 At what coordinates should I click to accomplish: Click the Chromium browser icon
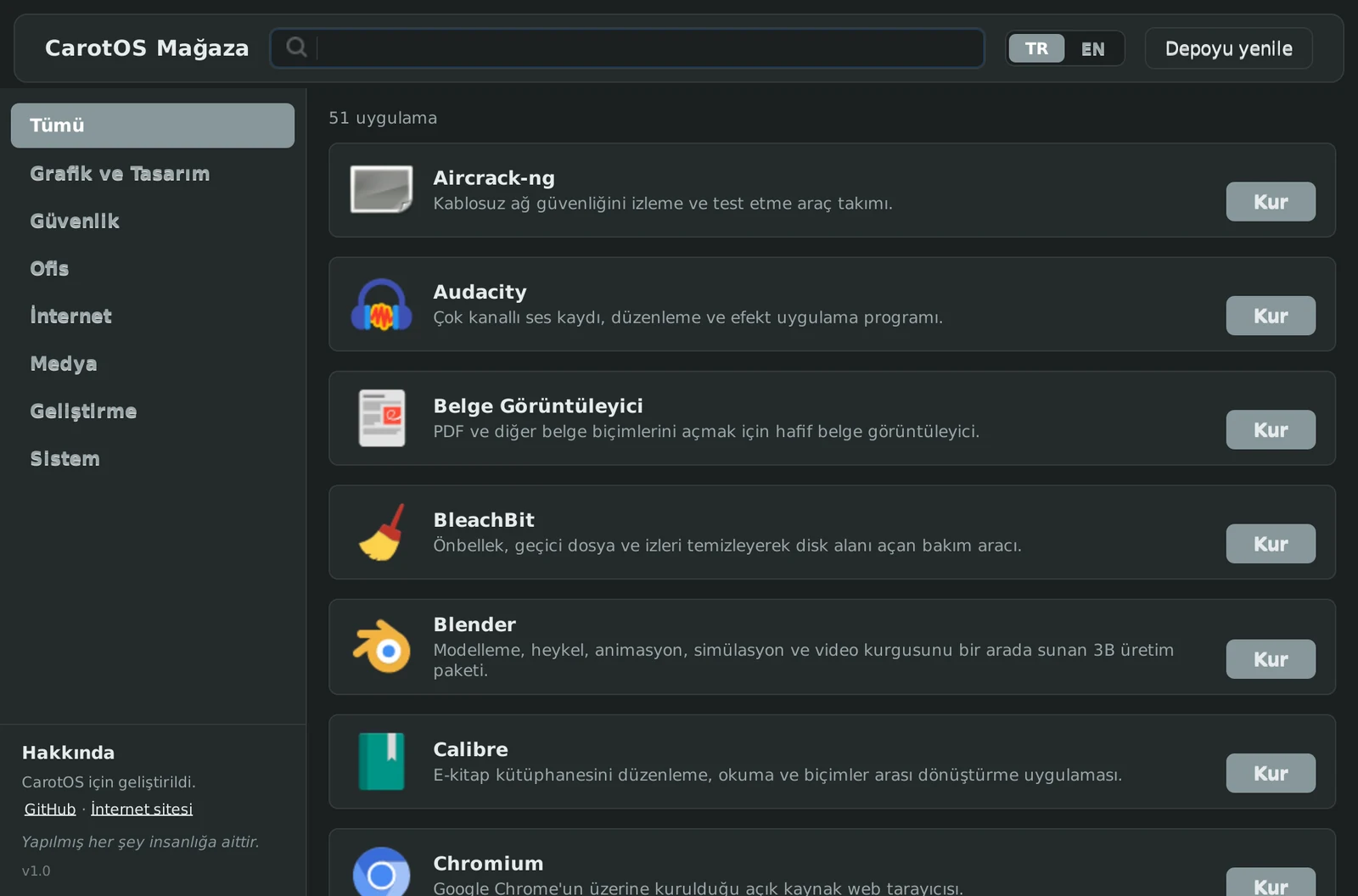(x=381, y=872)
